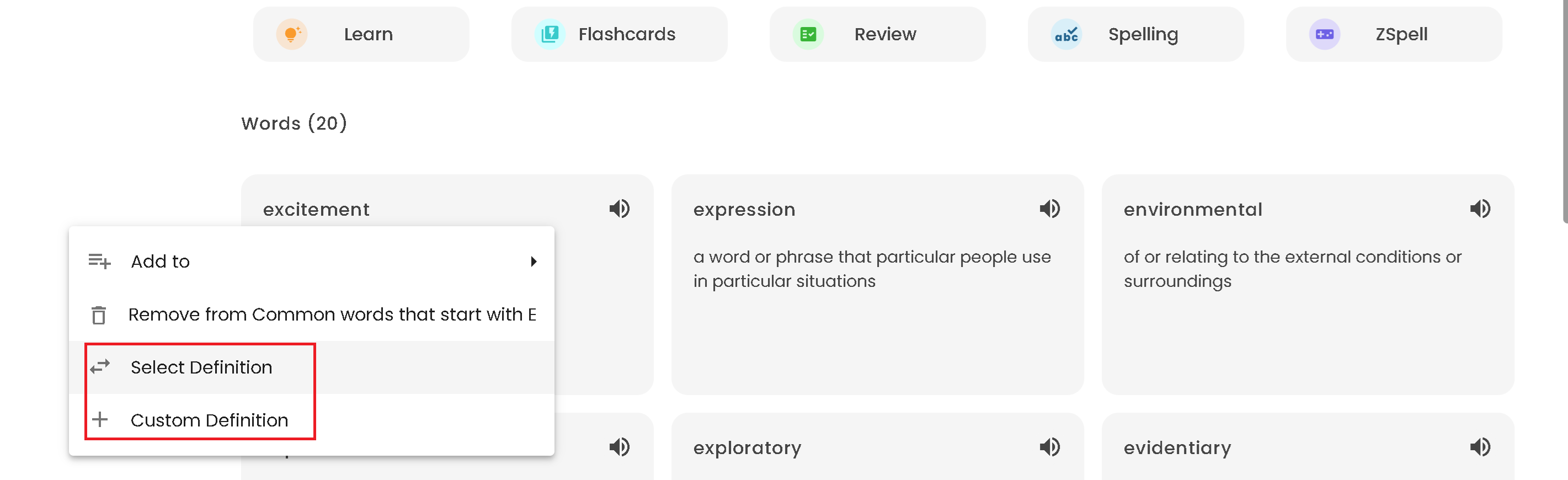The width and height of the screenshot is (1568, 480).
Task: Play audio for the word "expression"
Action: 1050,209
